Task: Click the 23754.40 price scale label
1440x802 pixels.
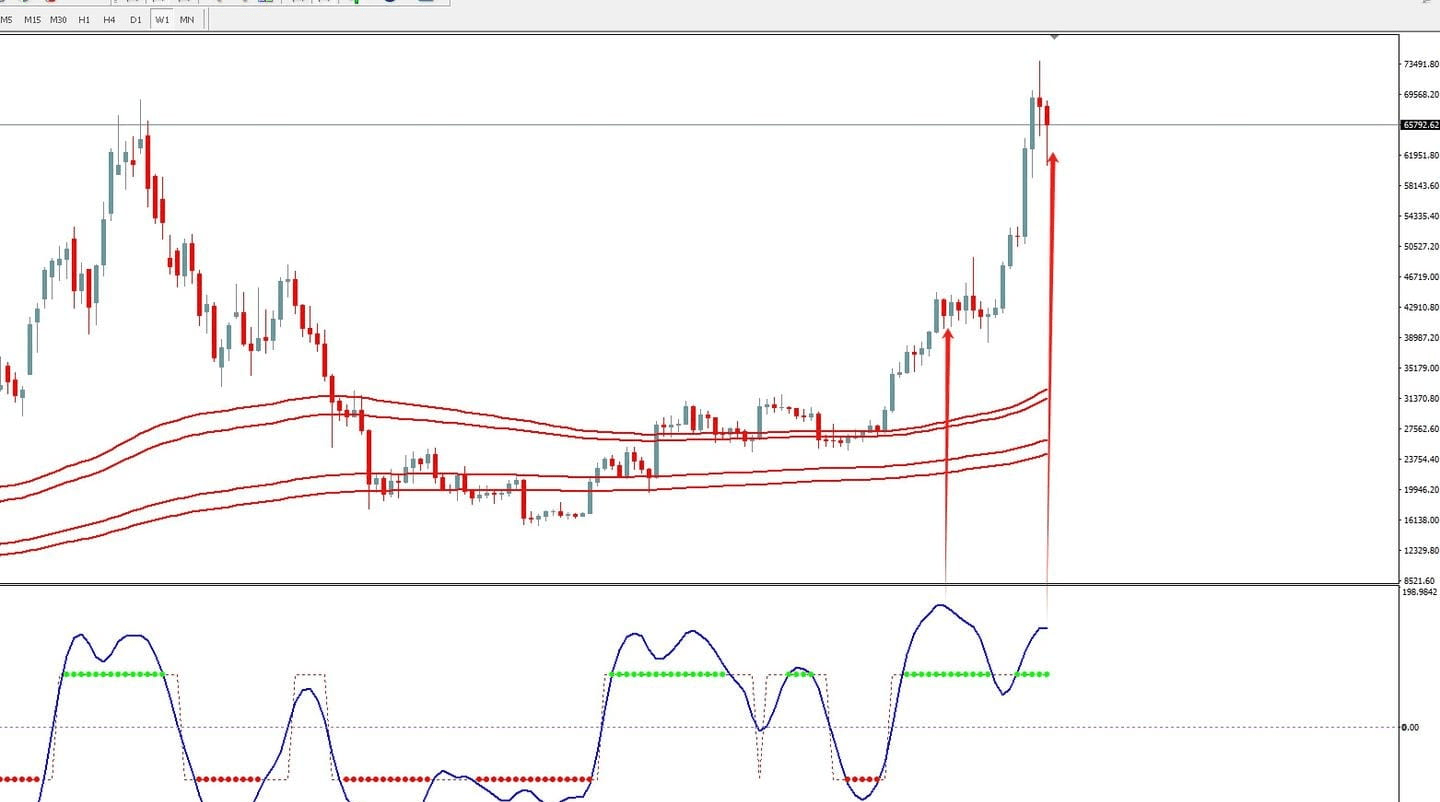Action: tap(1421, 459)
